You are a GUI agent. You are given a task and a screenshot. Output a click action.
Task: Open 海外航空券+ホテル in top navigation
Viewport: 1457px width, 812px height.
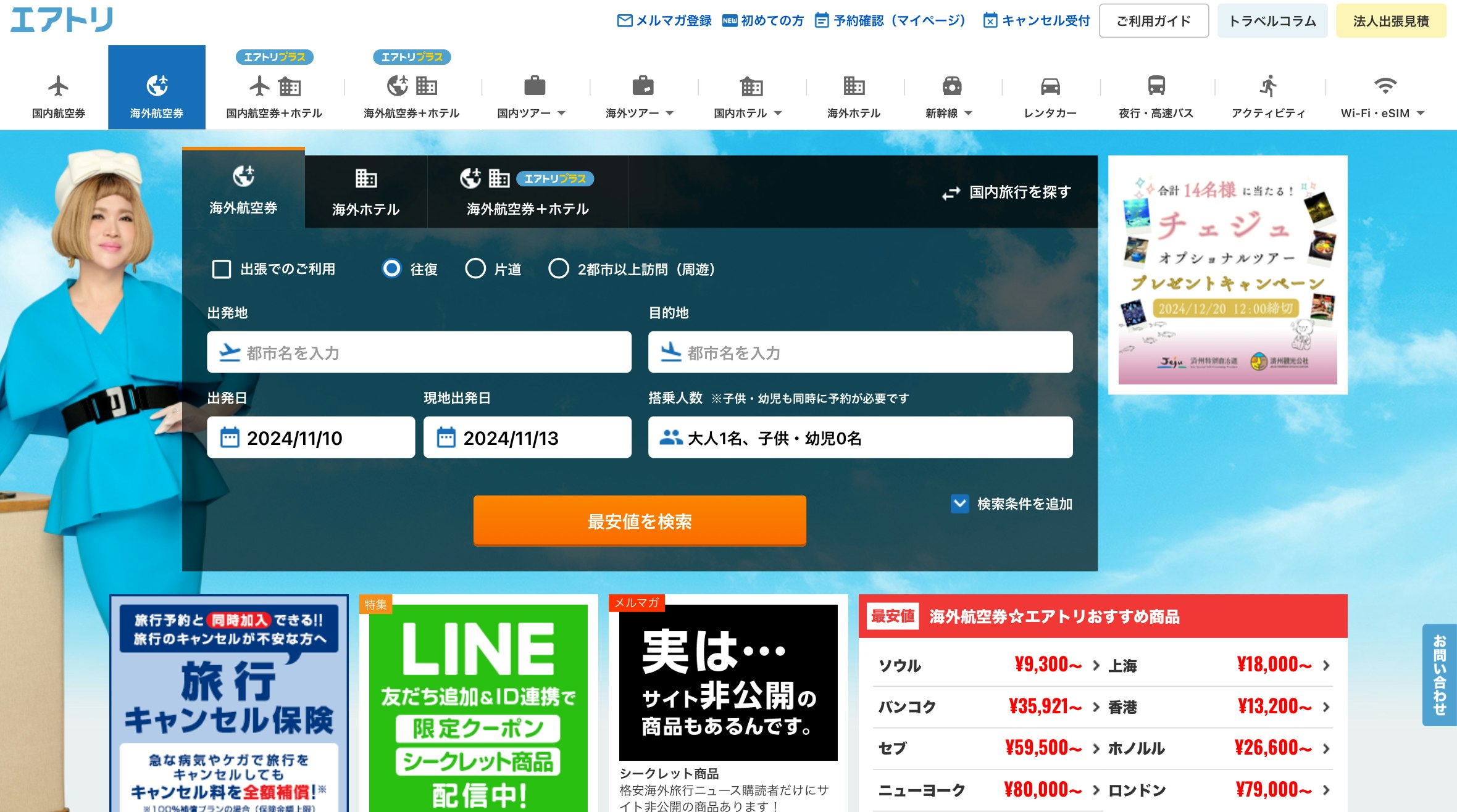(411, 87)
